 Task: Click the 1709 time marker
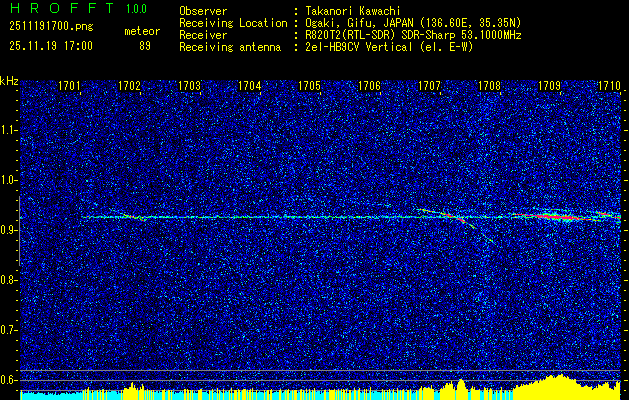549,86
